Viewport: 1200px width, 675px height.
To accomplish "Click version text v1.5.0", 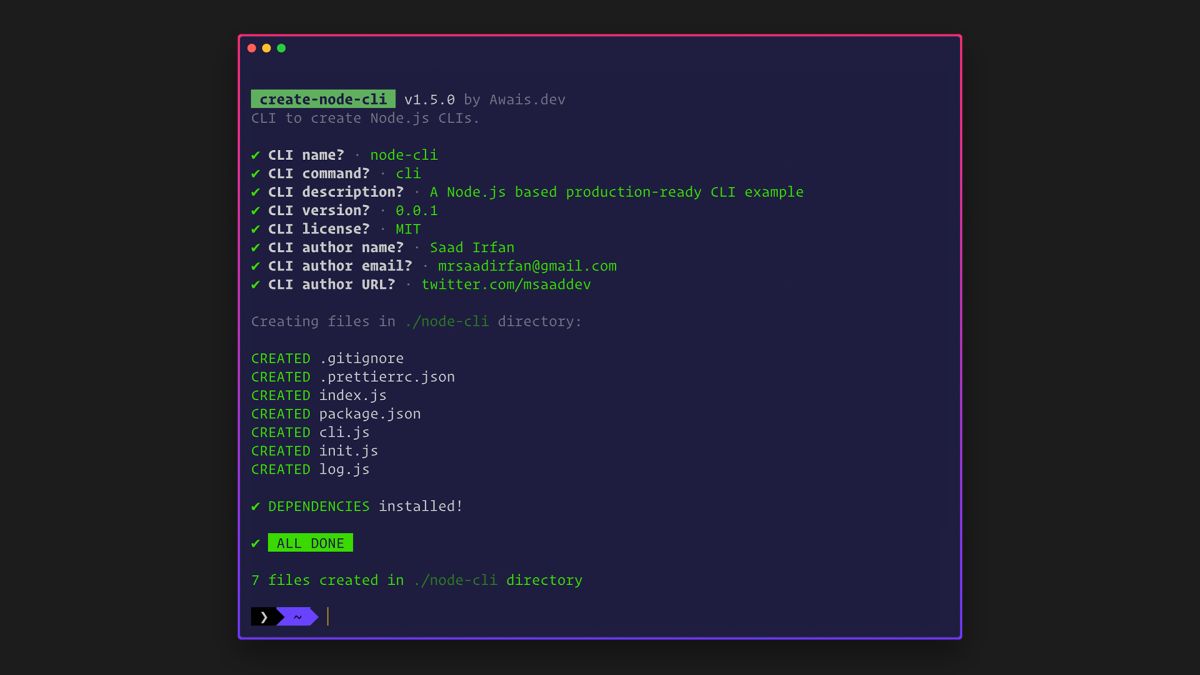I will 430,99.
